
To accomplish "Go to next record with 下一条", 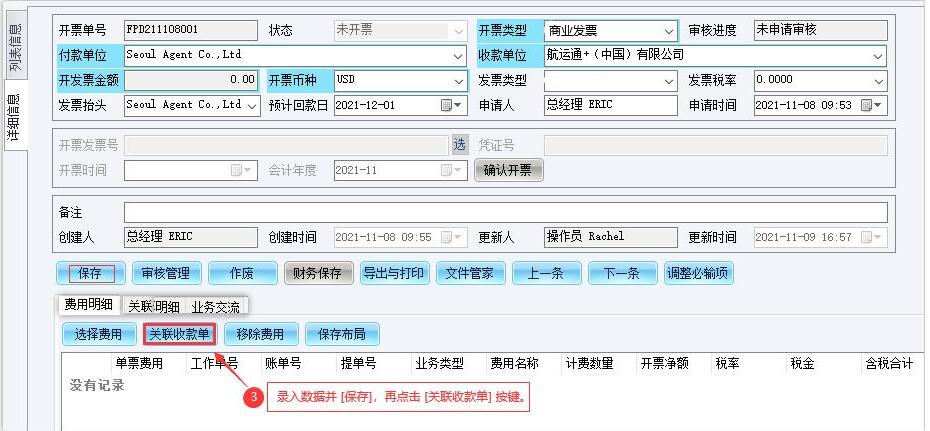I will click(x=622, y=273).
